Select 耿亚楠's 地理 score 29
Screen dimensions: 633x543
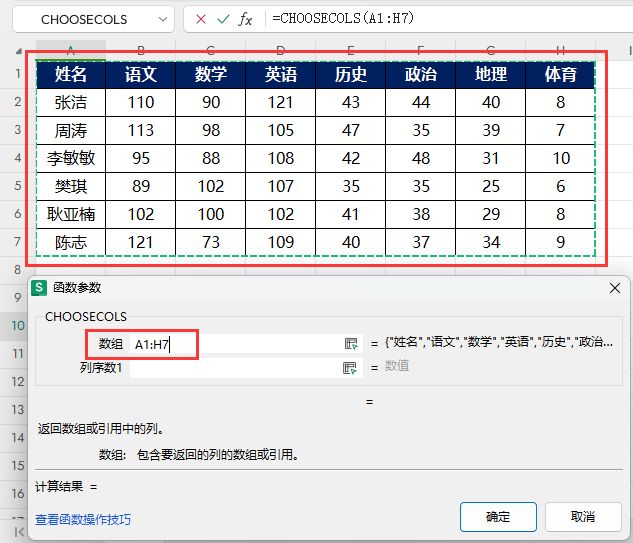pyautogui.click(x=491, y=214)
